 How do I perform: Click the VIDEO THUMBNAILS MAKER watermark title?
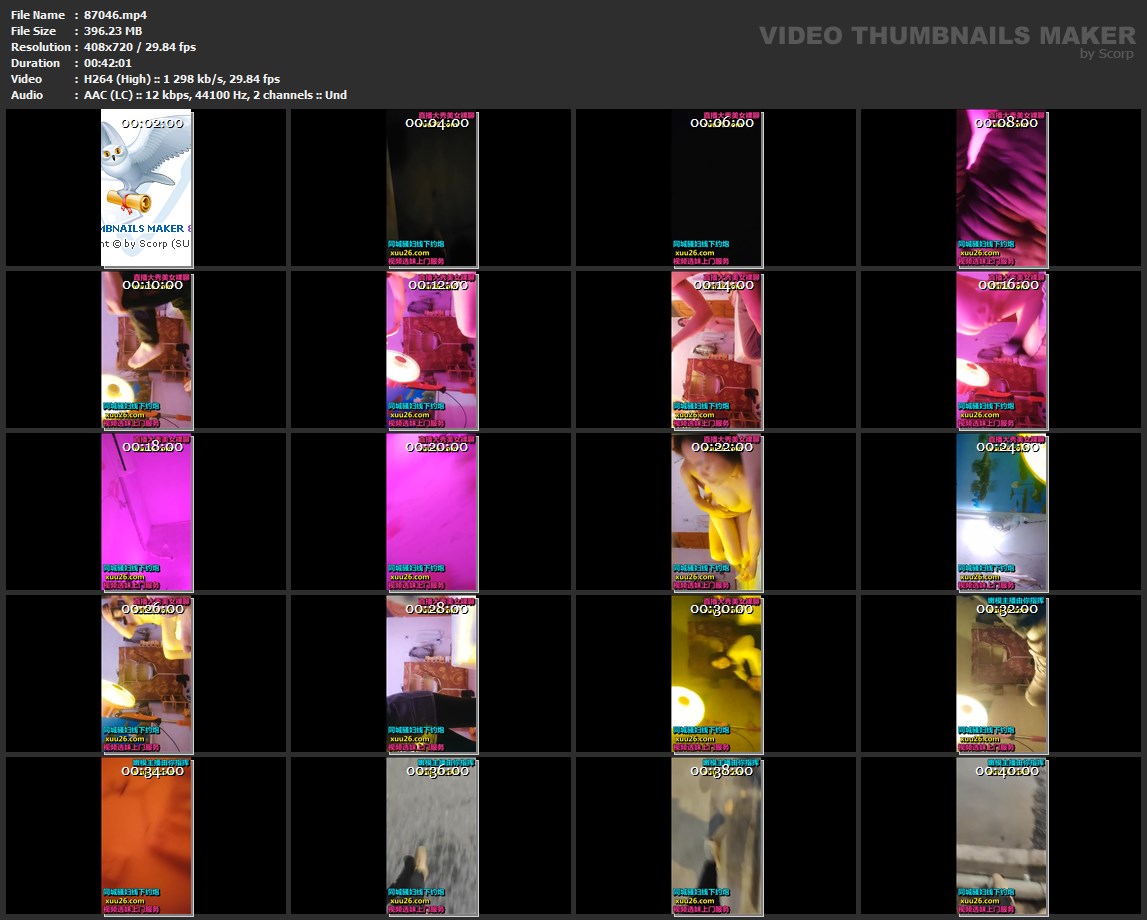click(946, 36)
